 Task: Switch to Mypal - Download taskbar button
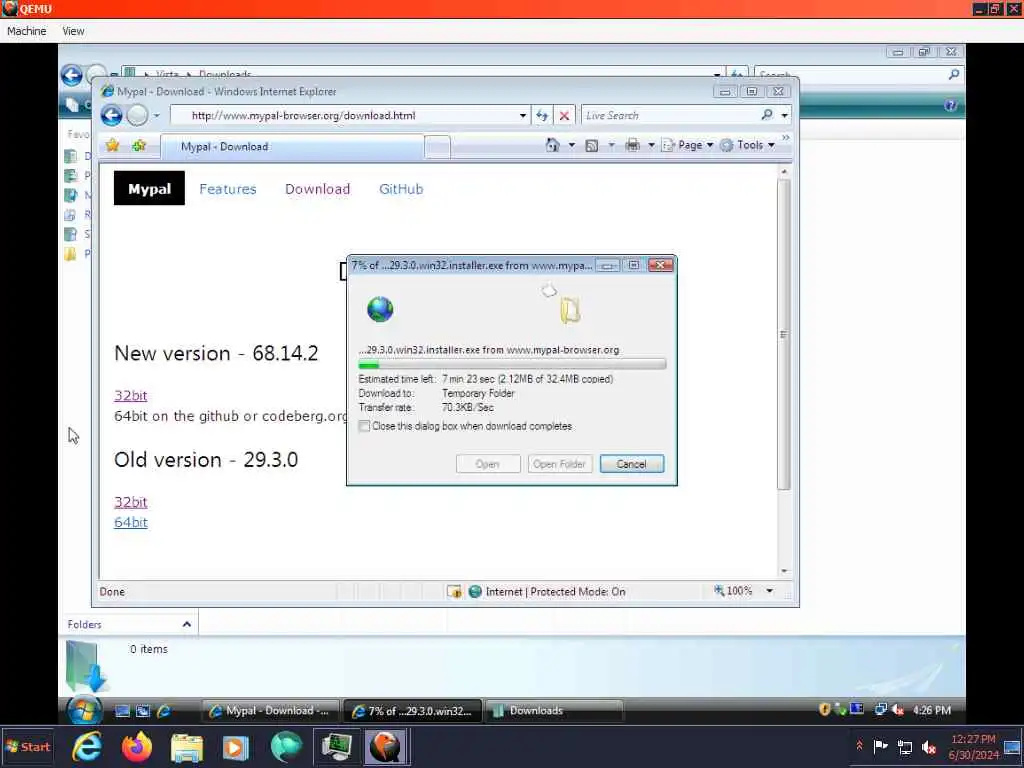pos(270,711)
